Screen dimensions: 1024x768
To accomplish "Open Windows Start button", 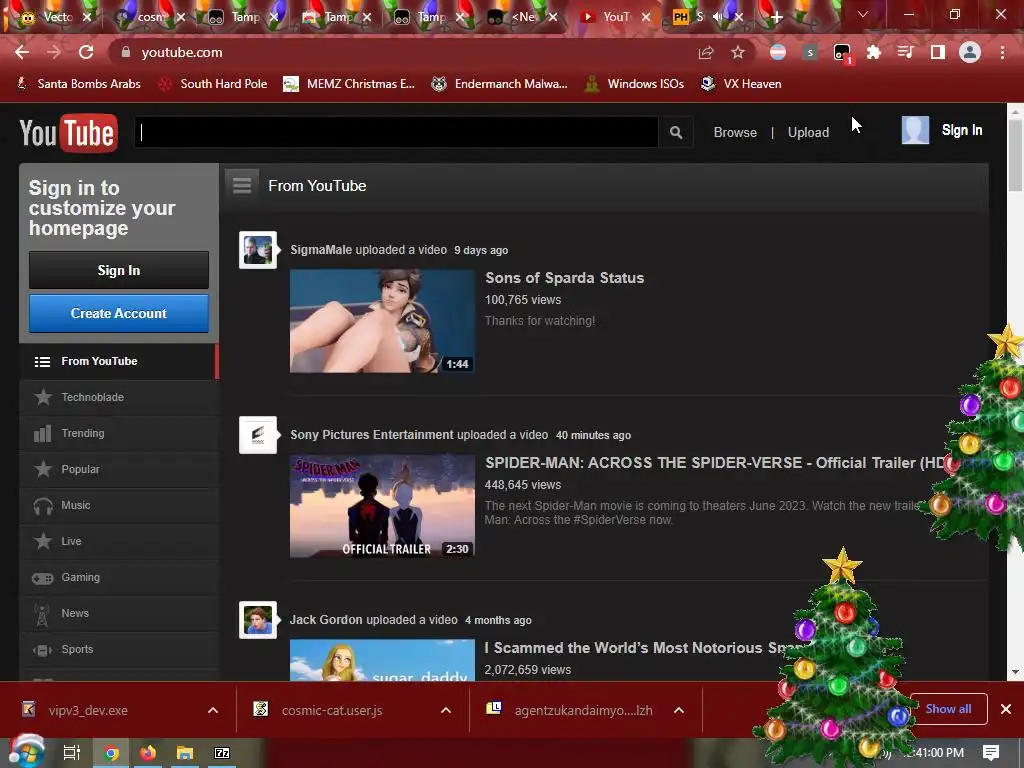I will click(26, 753).
